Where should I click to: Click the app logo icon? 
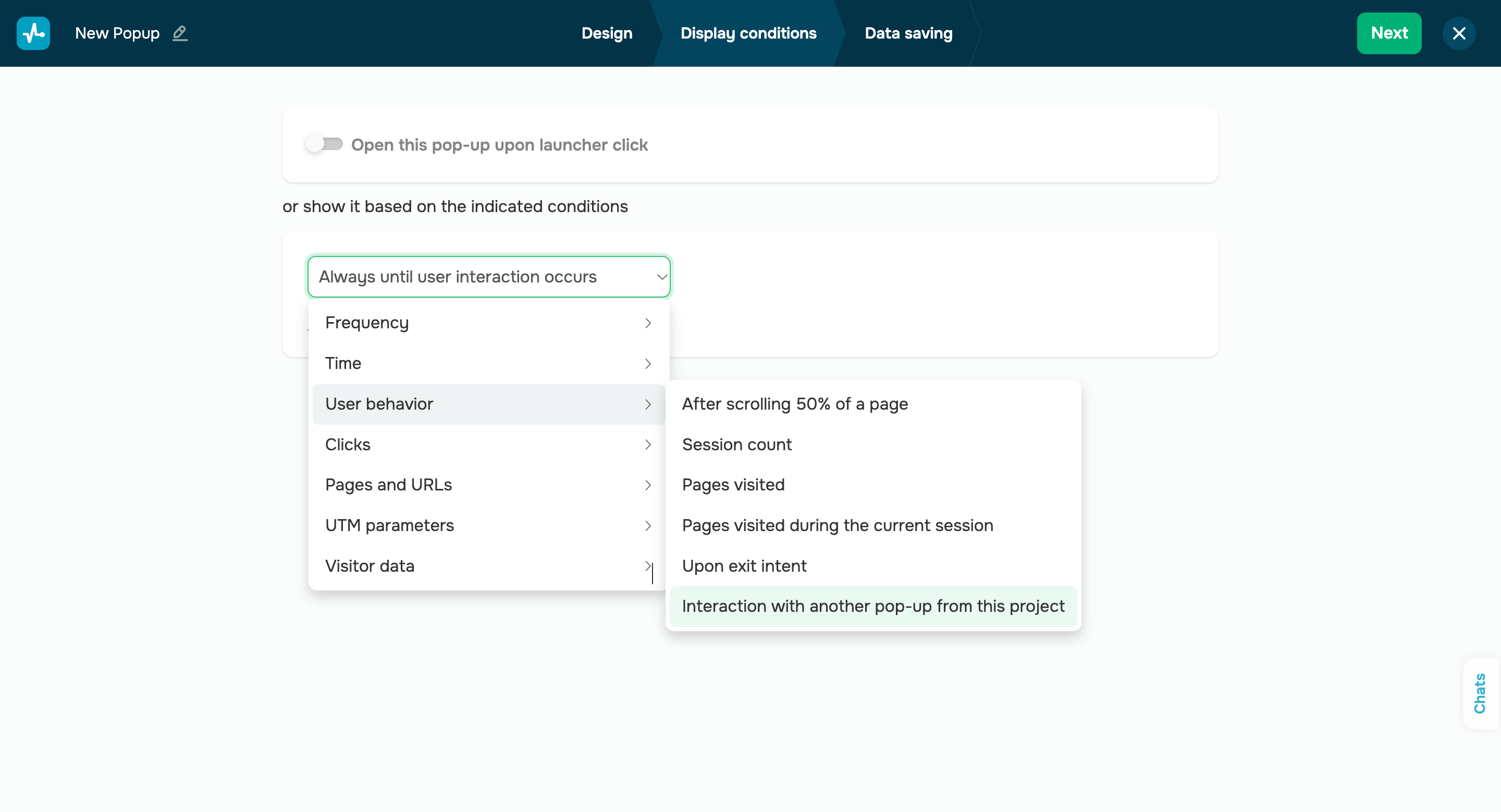tap(33, 33)
